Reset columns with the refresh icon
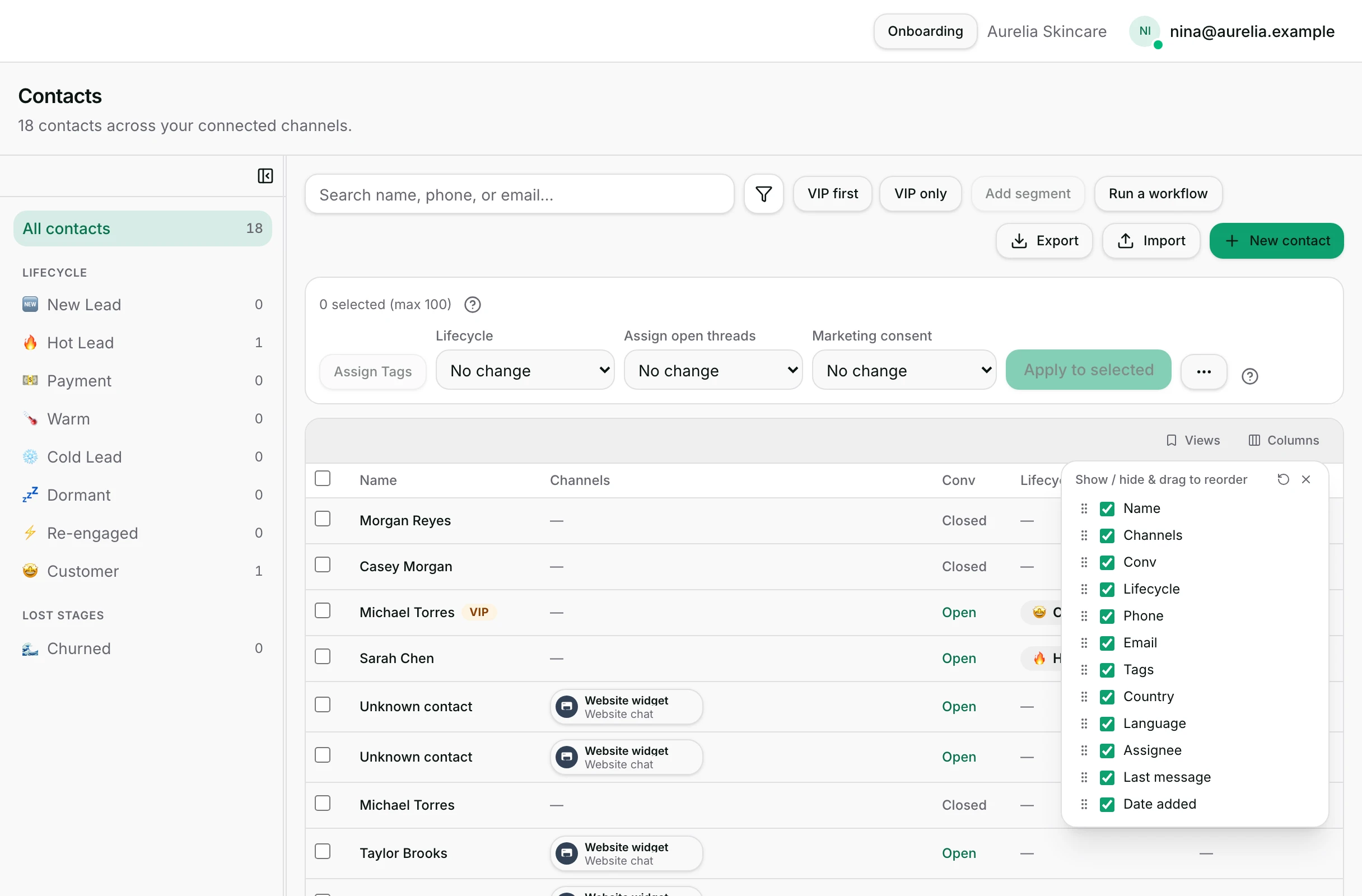Image resolution: width=1362 pixels, height=896 pixels. [x=1283, y=479]
